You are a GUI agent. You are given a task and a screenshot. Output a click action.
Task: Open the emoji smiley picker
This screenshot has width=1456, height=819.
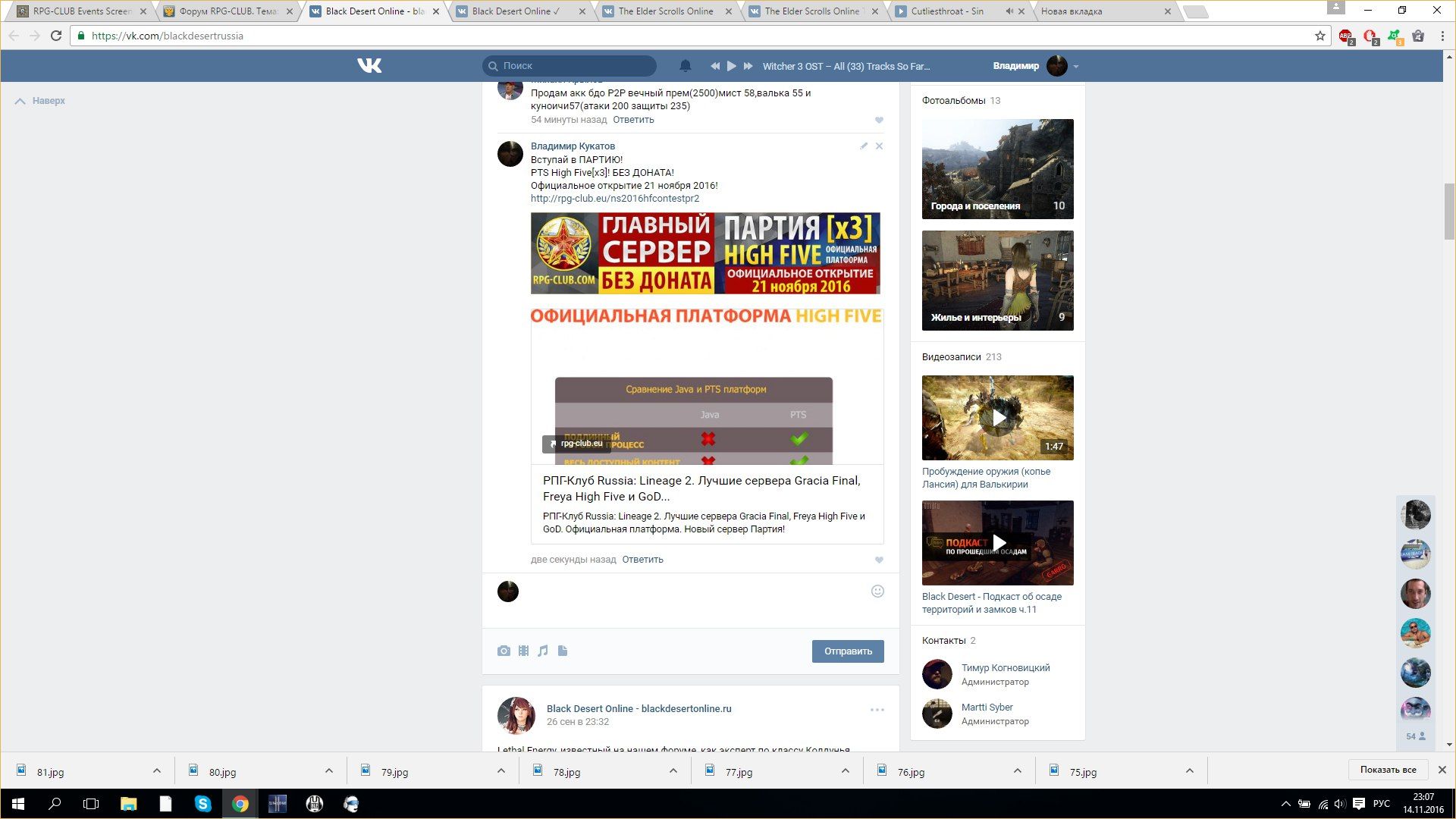pyautogui.click(x=877, y=591)
